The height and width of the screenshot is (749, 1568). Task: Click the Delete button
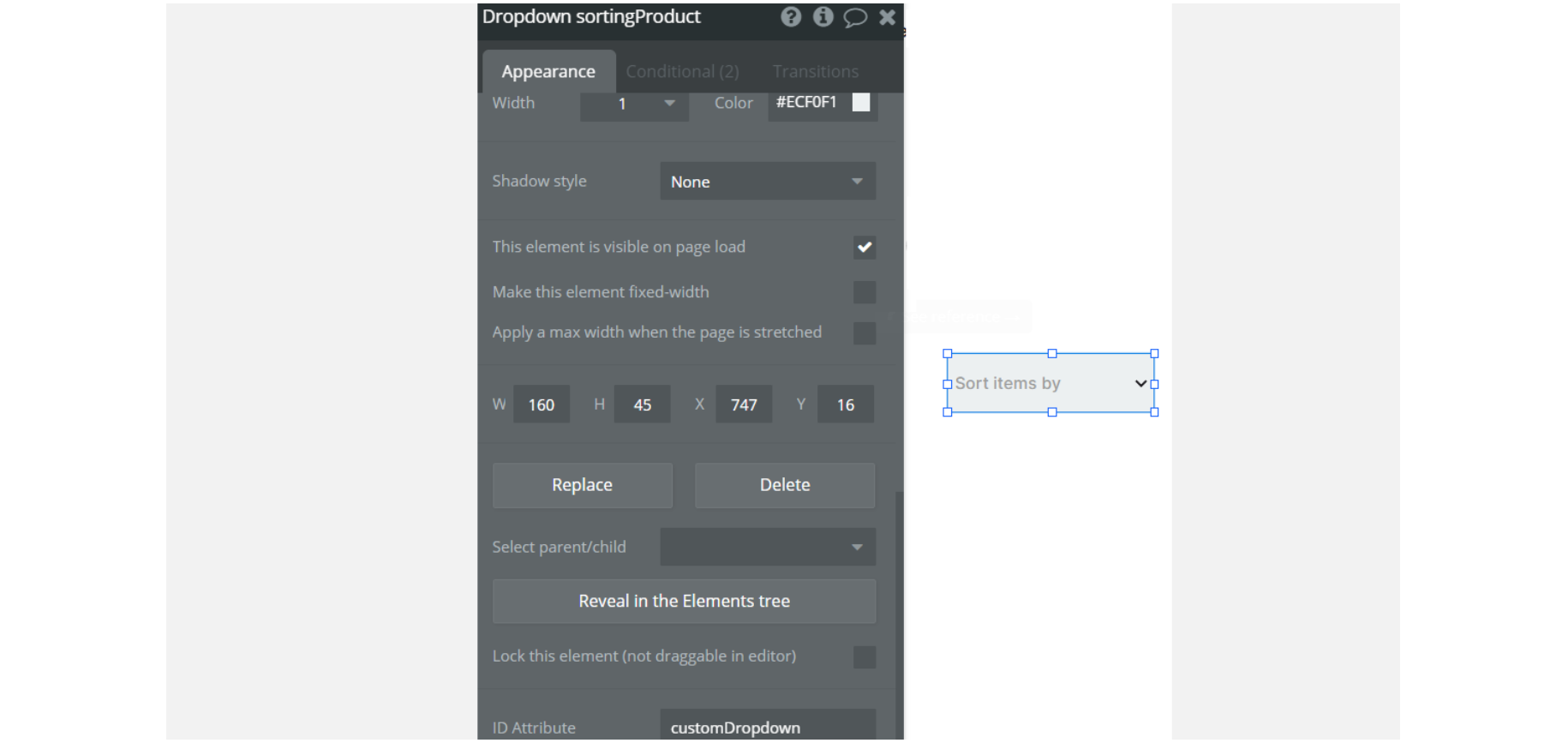pyautogui.click(x=785, y=485)
